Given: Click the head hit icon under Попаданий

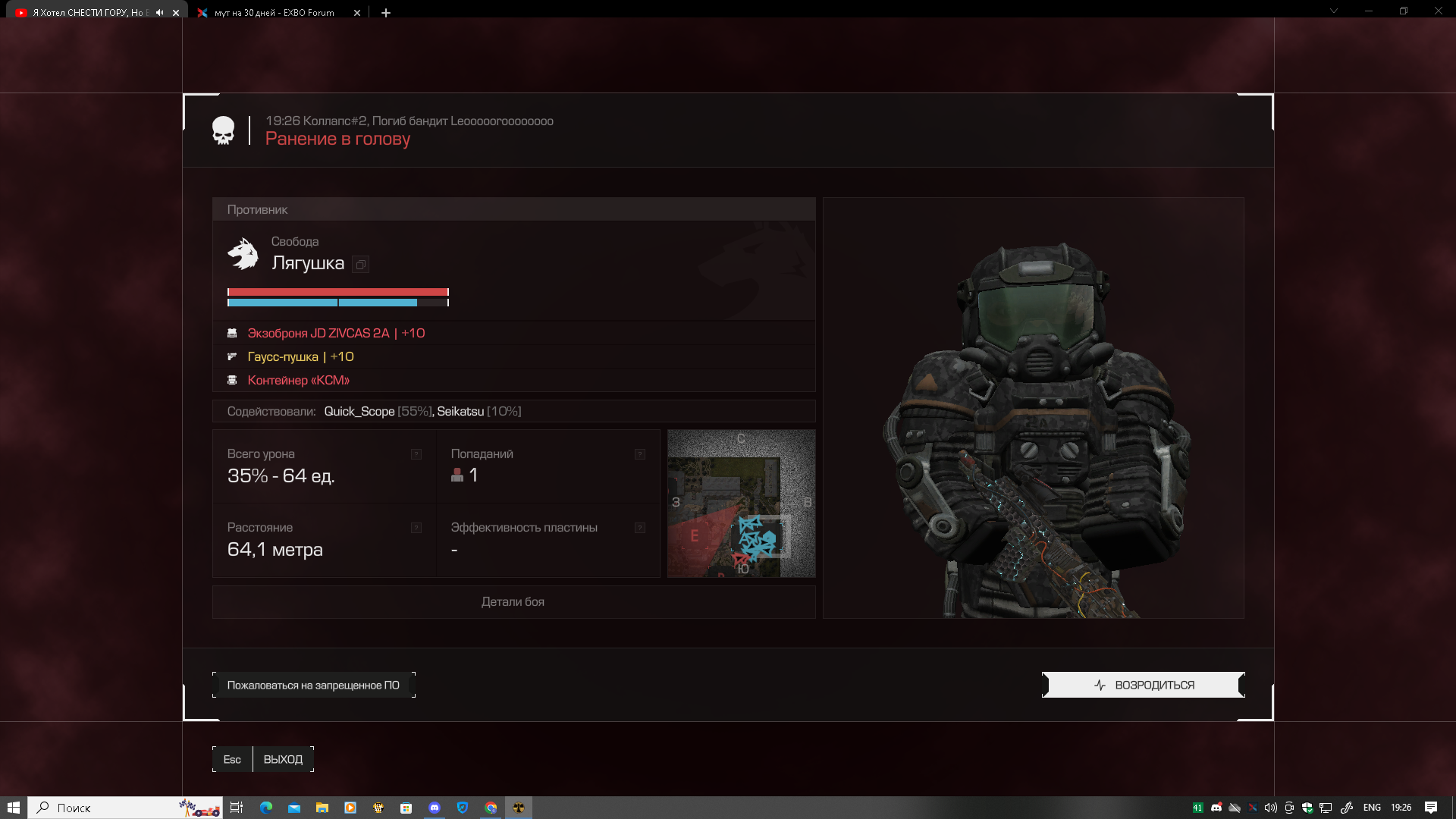Looking at the screenshot, I should click(x=457, y=475).
